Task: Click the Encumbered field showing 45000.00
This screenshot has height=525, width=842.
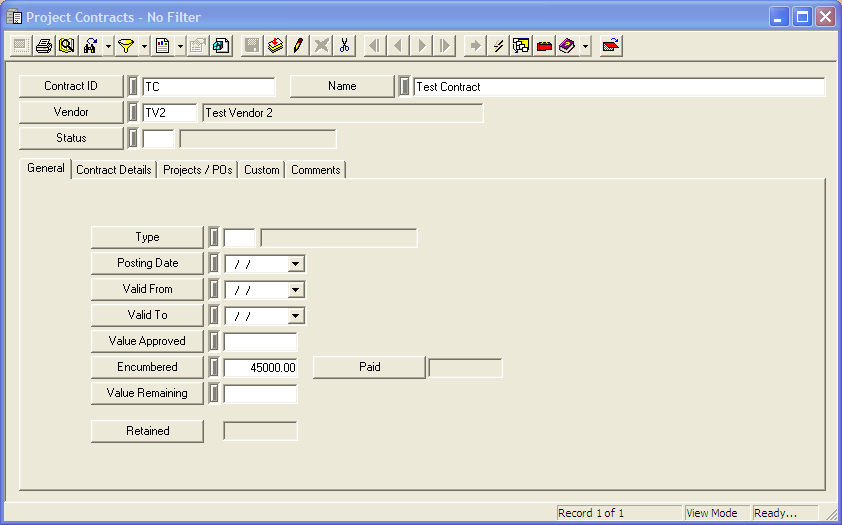Action: 260,368
